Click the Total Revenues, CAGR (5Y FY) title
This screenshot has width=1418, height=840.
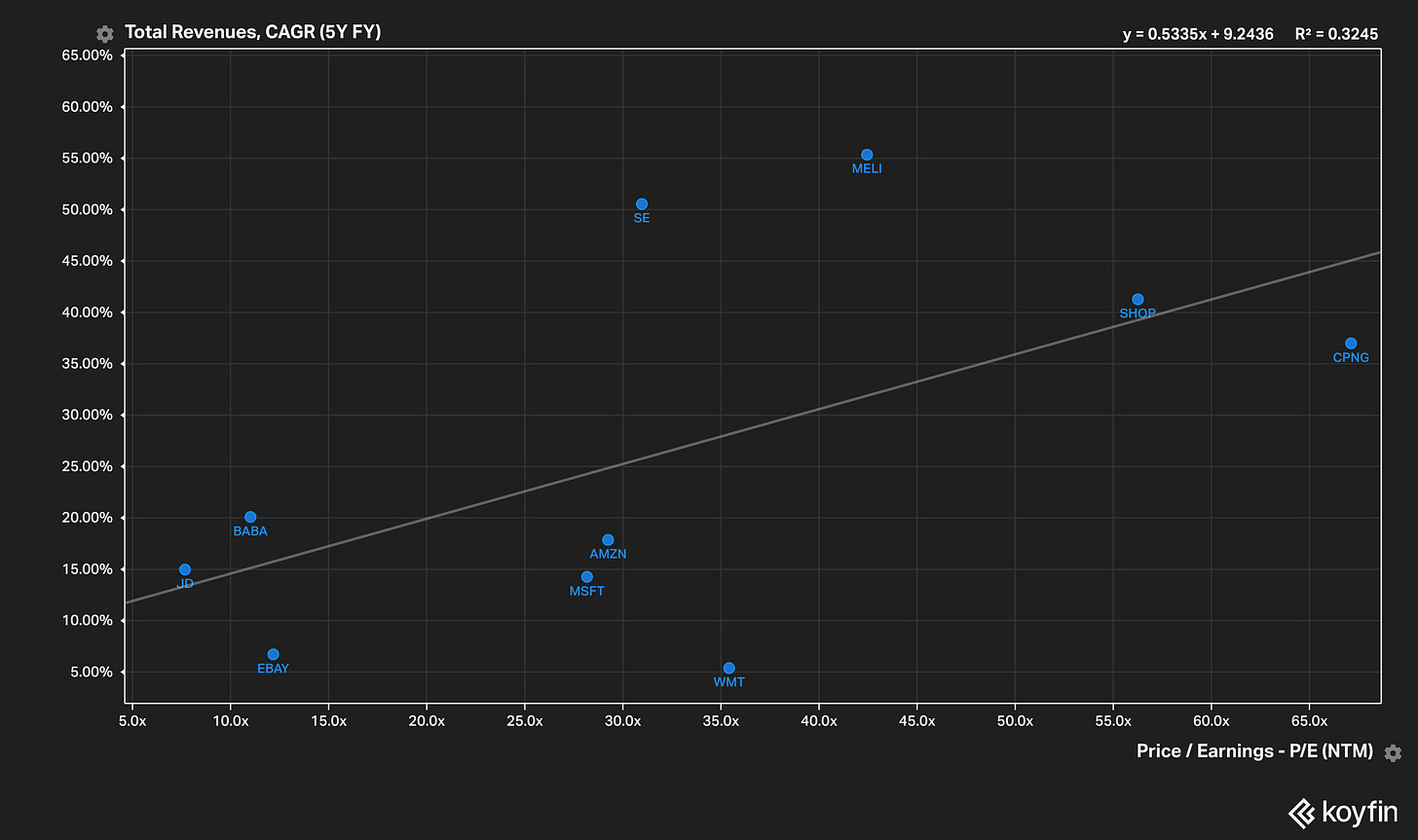pyautogui.click(x=252, y=33)
